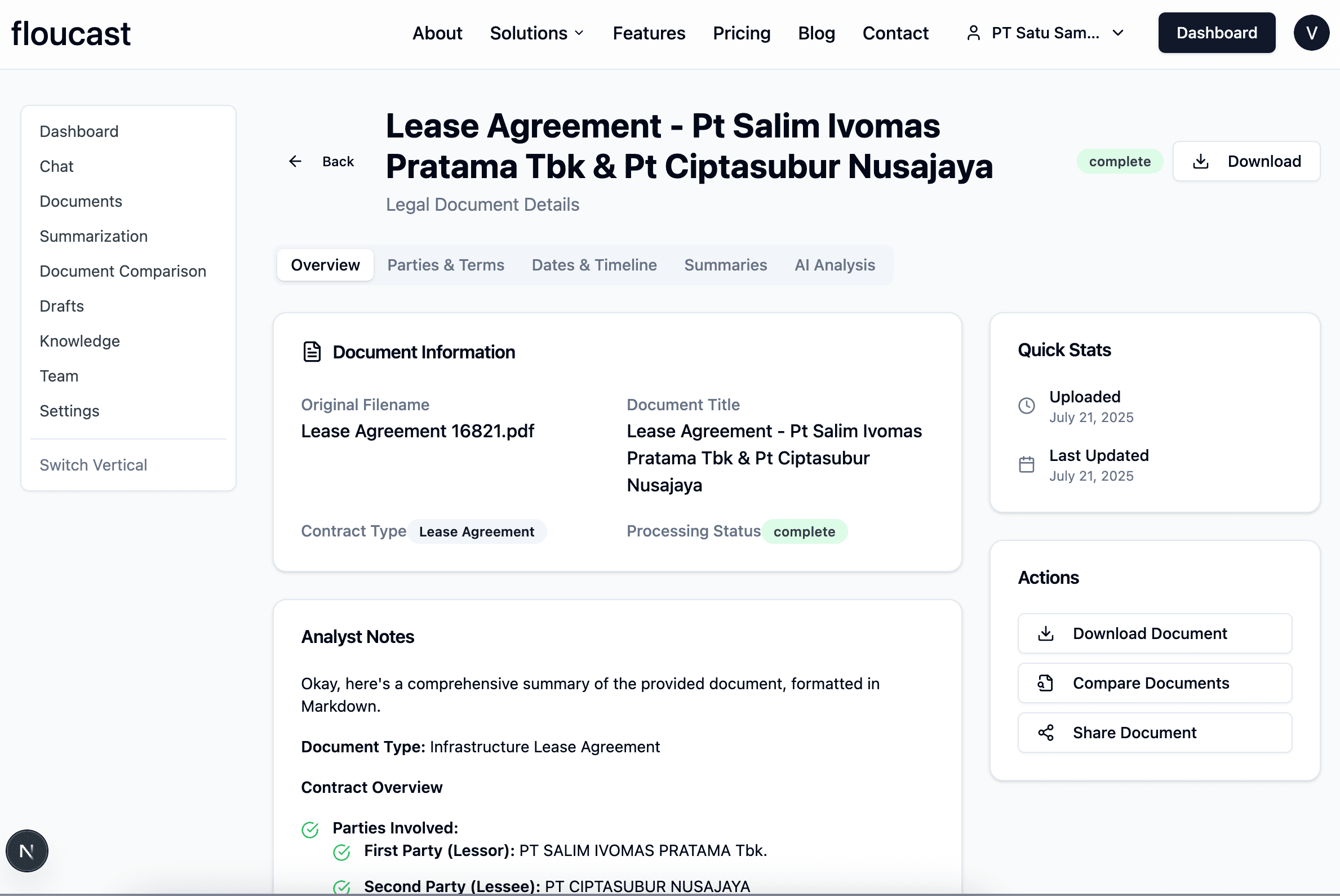
Task: Select the Download Document icon in Actions panel
Action: pyautogui.click(x=1046, y=633)
